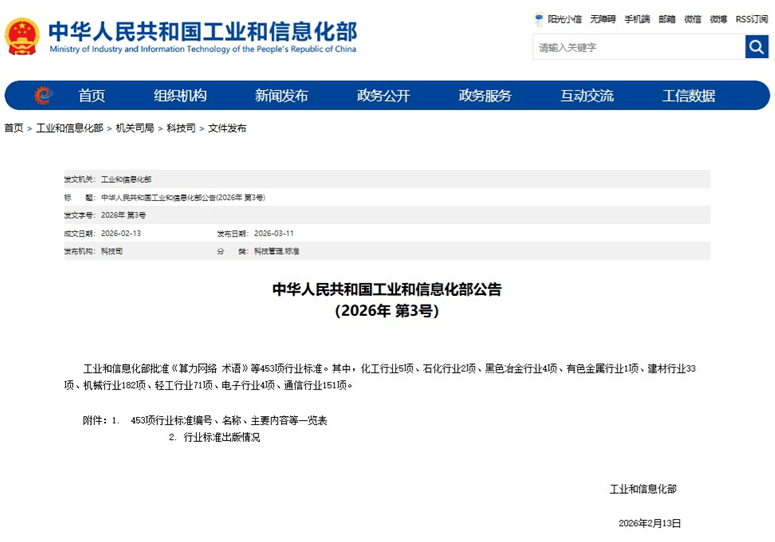This screenshot has height=542, width=775.
Task: Click into the keyword search field
Action: click(637, 47)
